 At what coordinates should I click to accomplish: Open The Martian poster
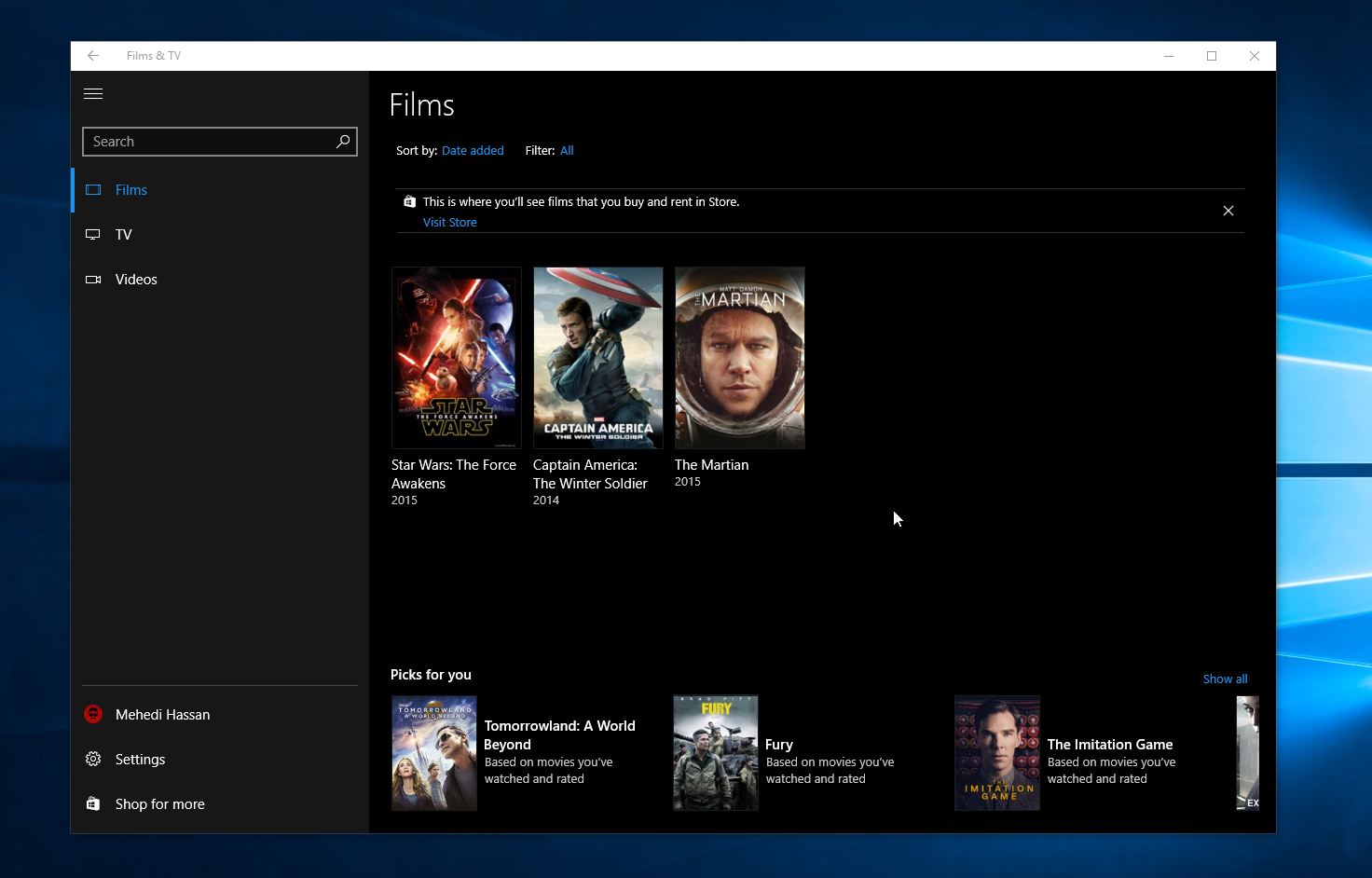(x=740, y=358)
